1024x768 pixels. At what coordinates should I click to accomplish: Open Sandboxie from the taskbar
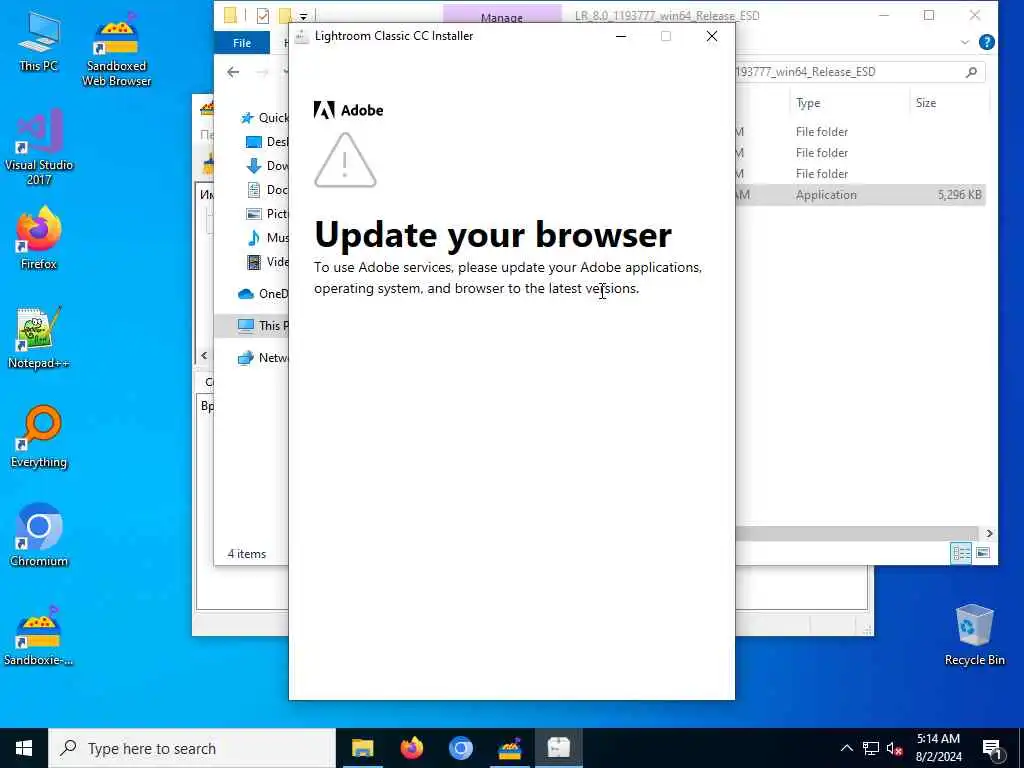(509, 748)
